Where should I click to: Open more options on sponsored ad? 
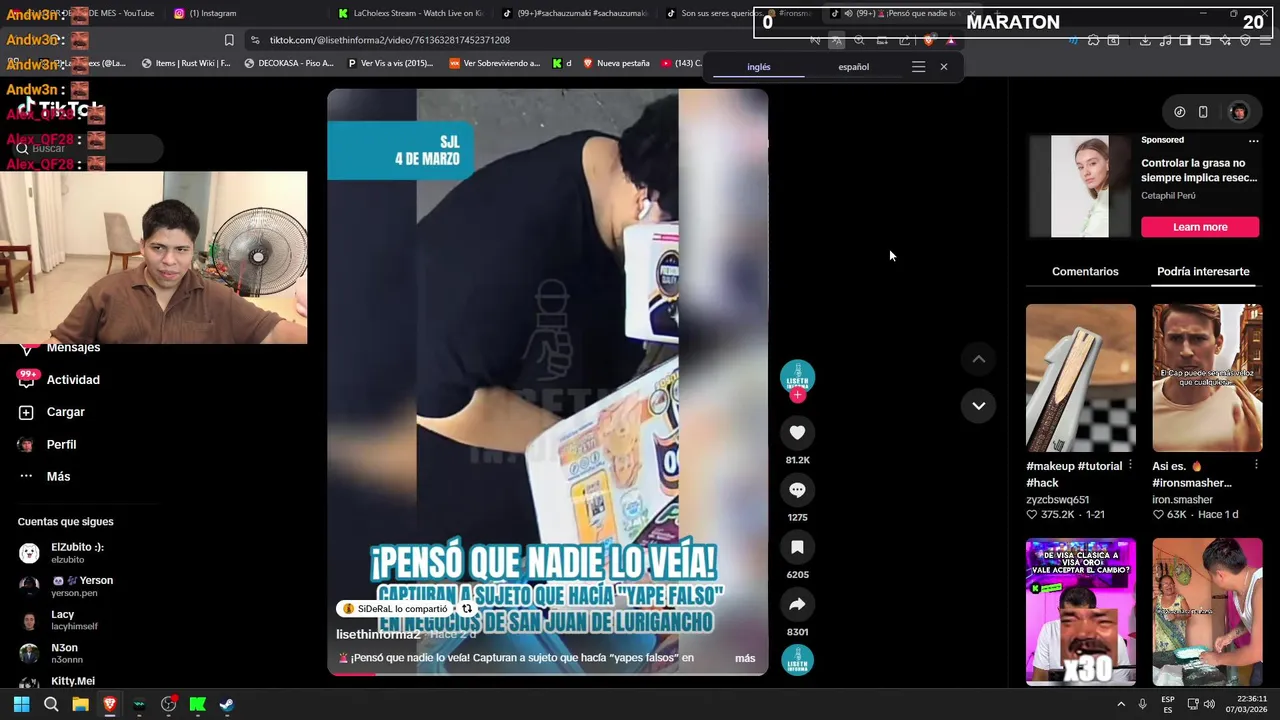coord(1253,141)
